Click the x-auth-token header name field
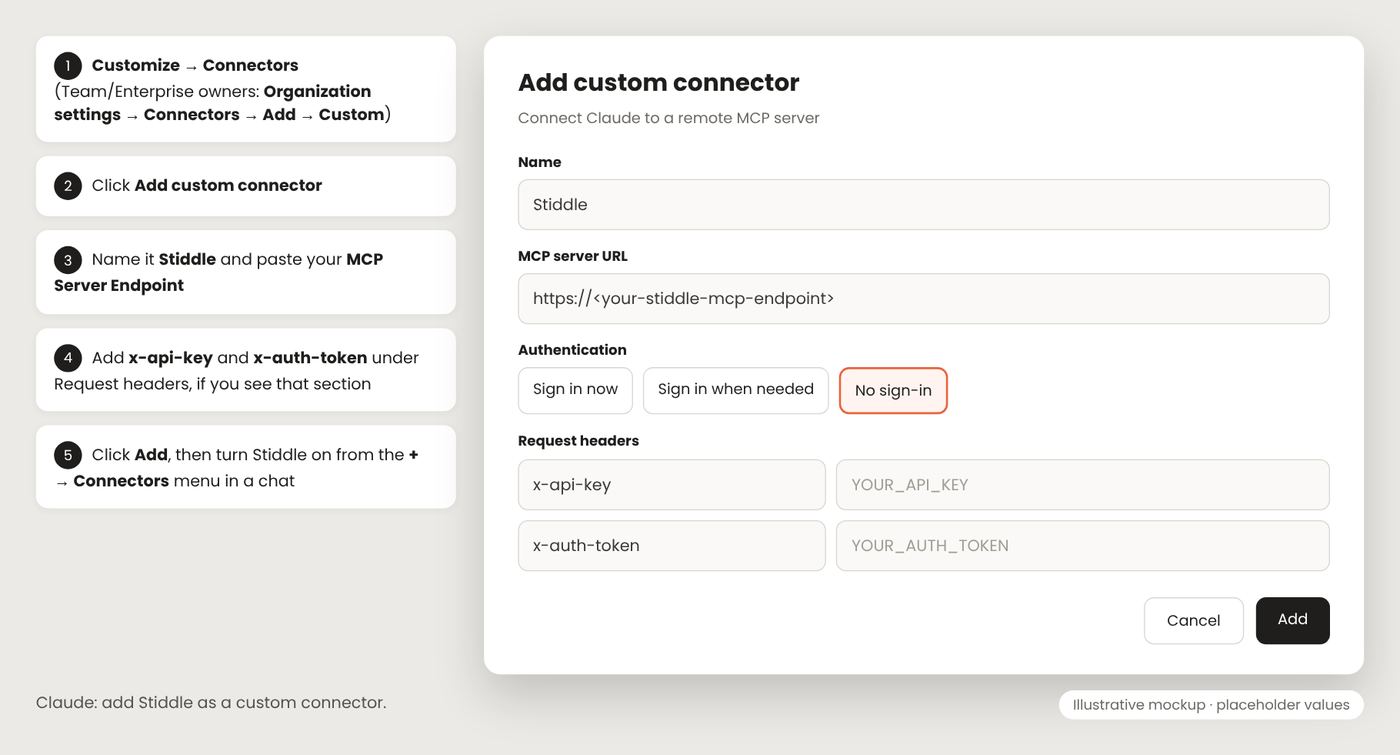The image size is (1400, 755). pos(672,546)
